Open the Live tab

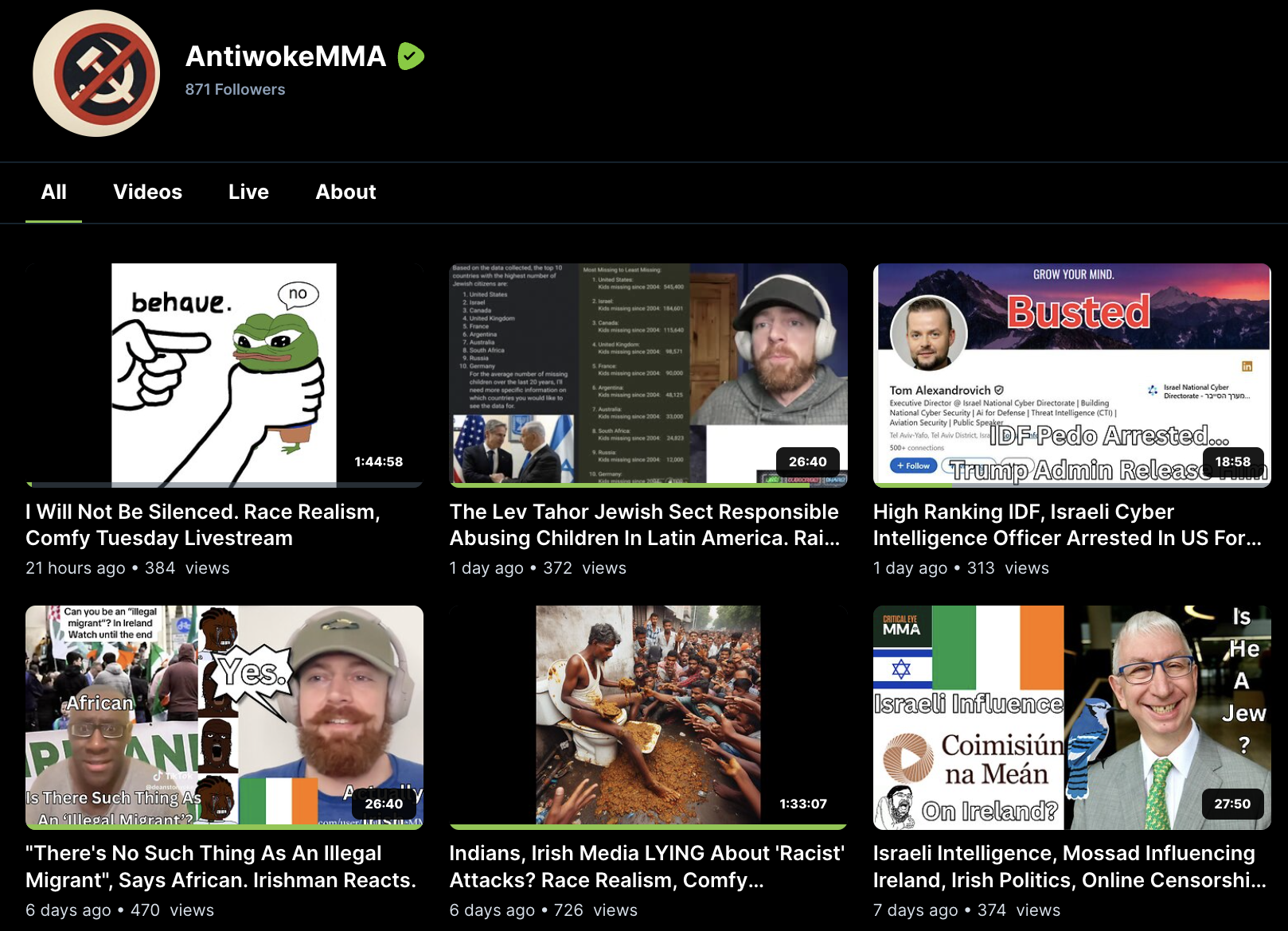(x=248, y=192)
